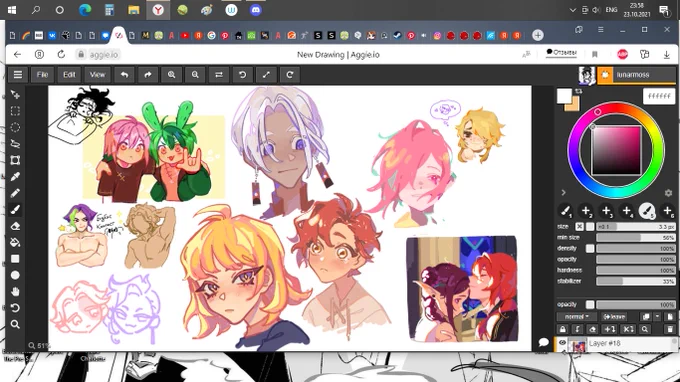The image size is (680, 382).
Task: Add a new layer with page icon
Action: [x=670, y=317]
